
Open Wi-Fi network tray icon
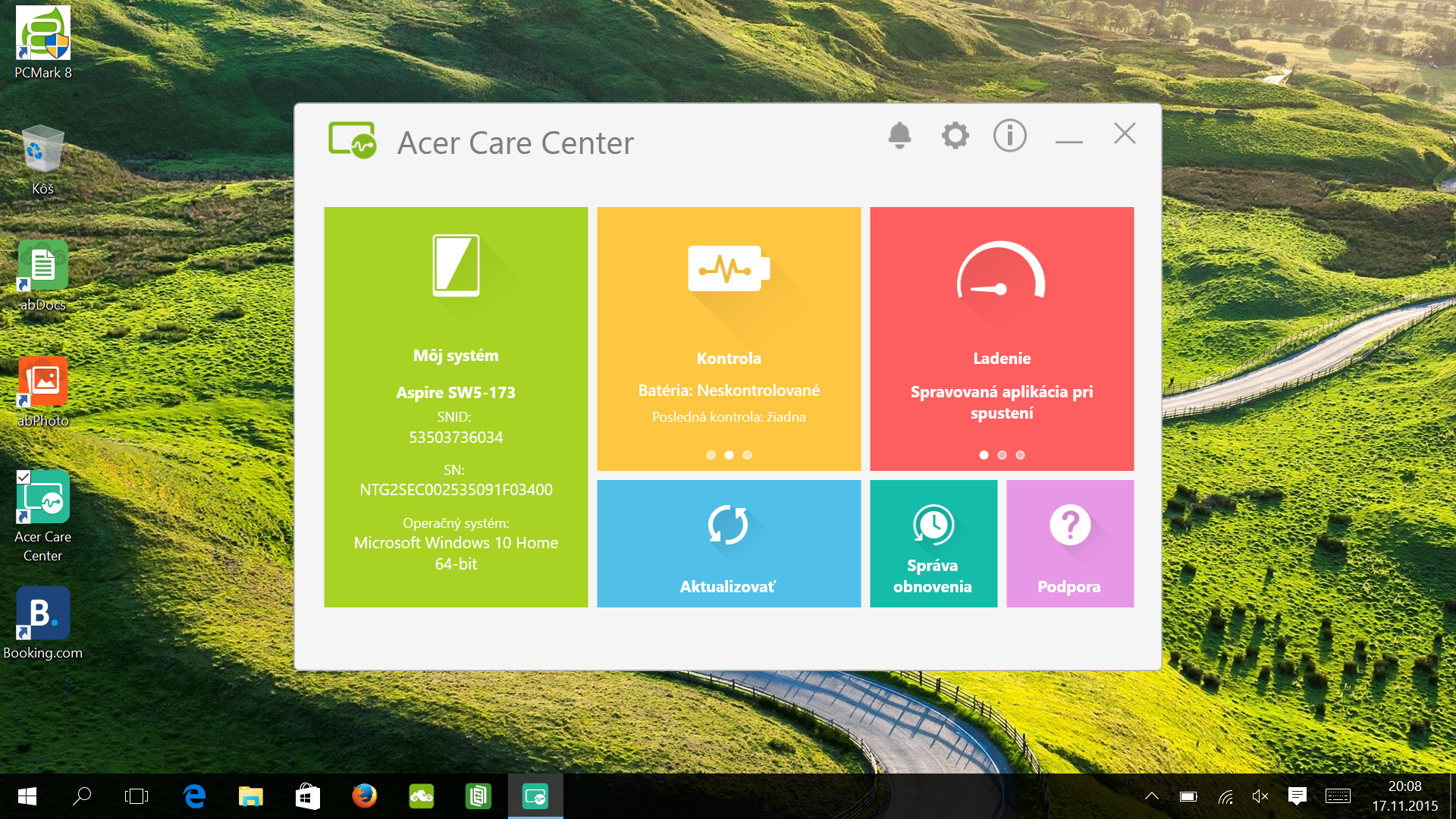1225,796
